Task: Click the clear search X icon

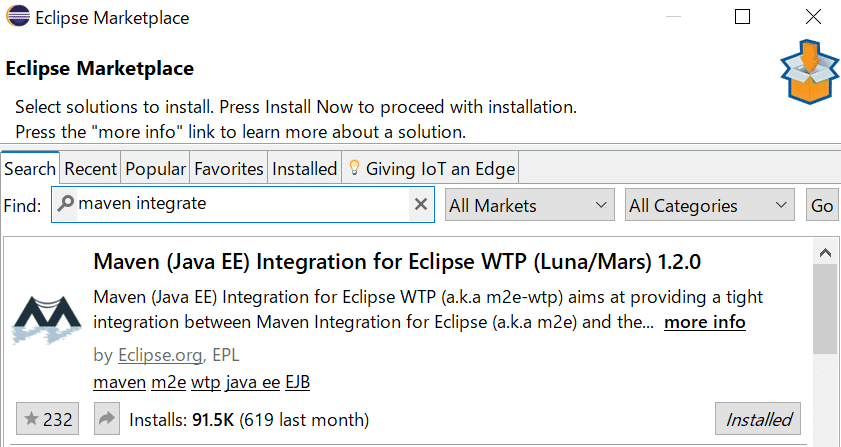Action: (421, 205)
